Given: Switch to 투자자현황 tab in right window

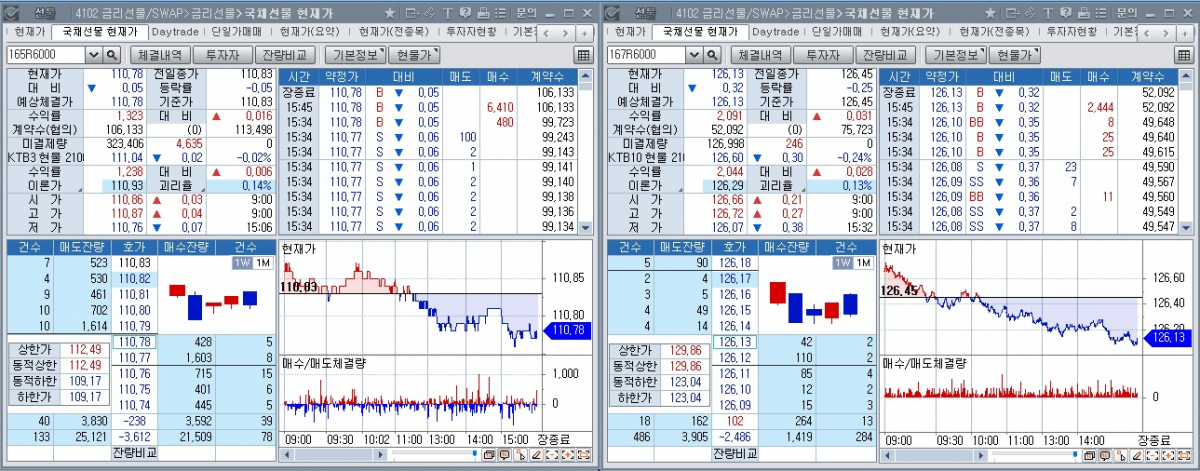Looking at the screenshot, I should tap(1070, 32).
